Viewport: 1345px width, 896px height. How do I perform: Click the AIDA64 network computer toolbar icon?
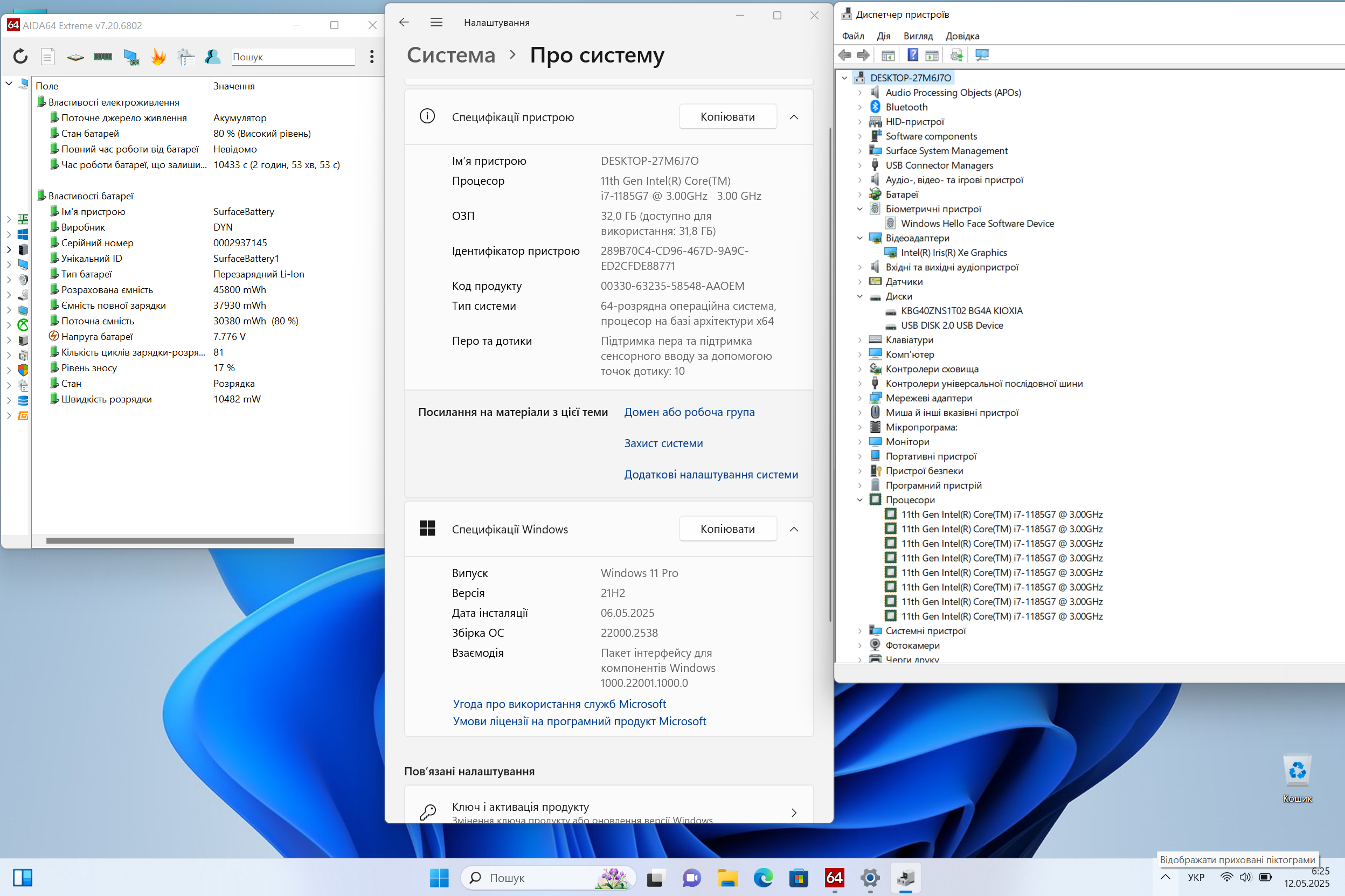(x=131, y=57)
